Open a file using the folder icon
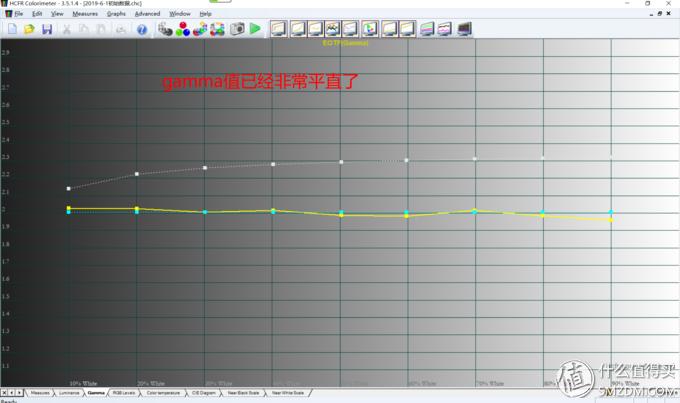Image resolution: width=680 pixels, height=403 pixels. pyautogui.click(x=29, y=29)
